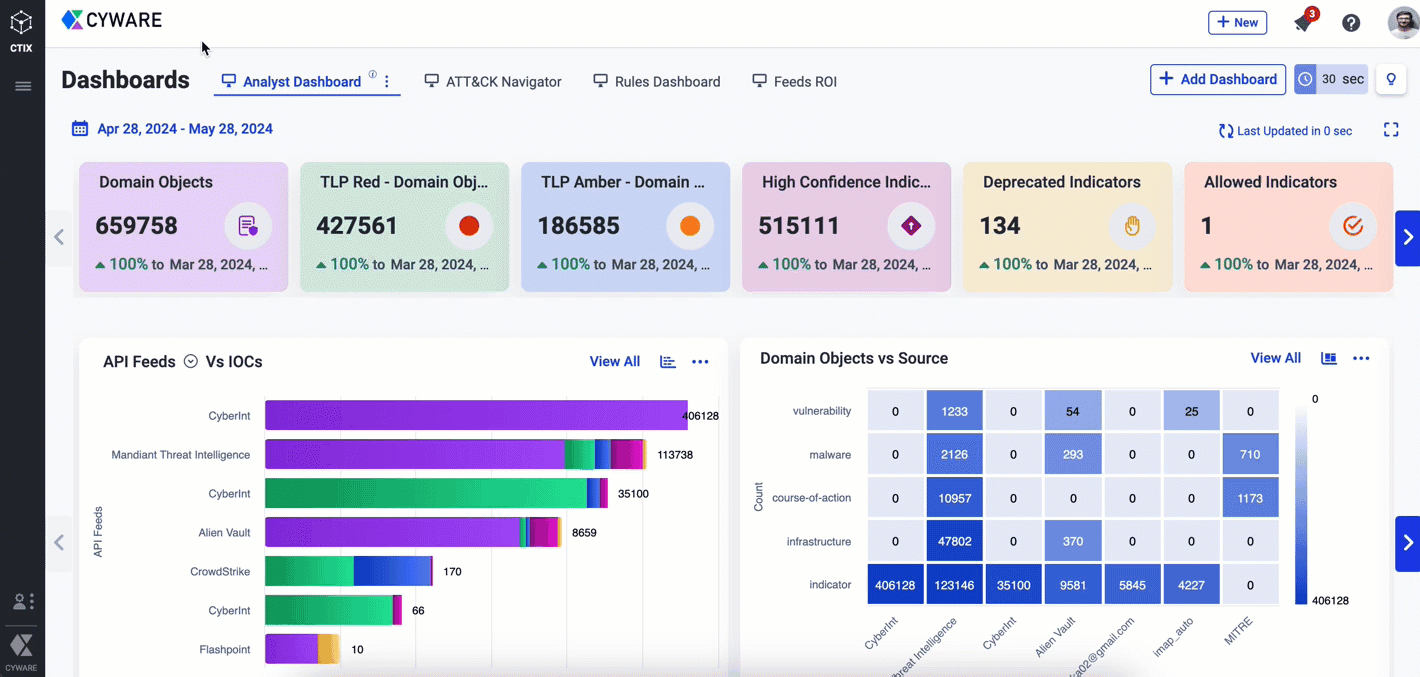Enter fullscreen mode with expand icon

click(x=1391, y=130)
